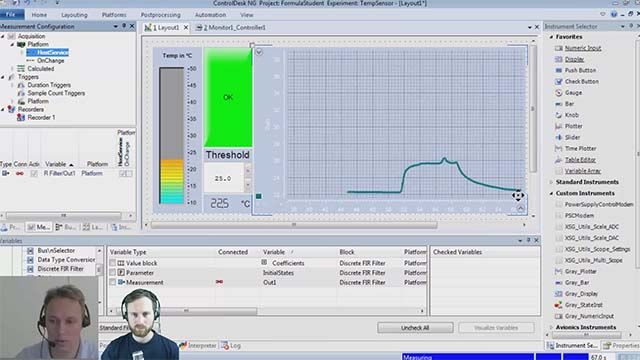Viewport: 640px width, 360px height.
Task: Collapse the Custom Instruments group
Action: 551,193
